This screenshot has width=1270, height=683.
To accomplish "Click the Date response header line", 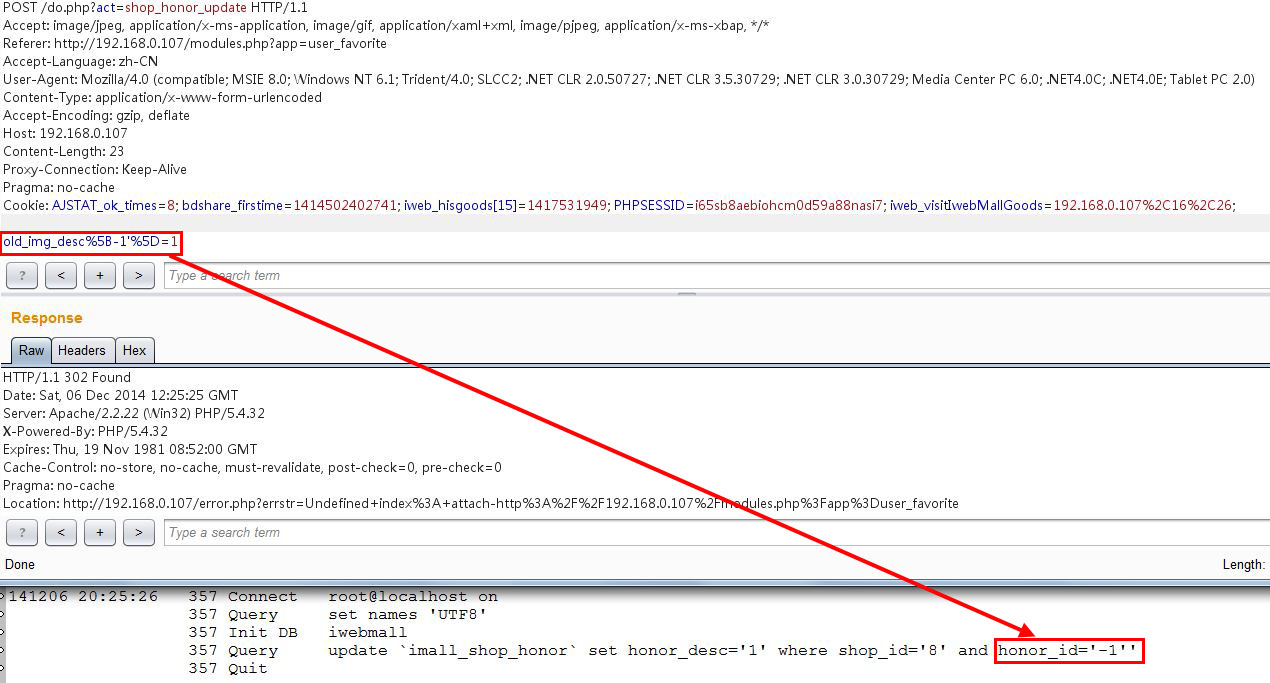I will [121, 395].
